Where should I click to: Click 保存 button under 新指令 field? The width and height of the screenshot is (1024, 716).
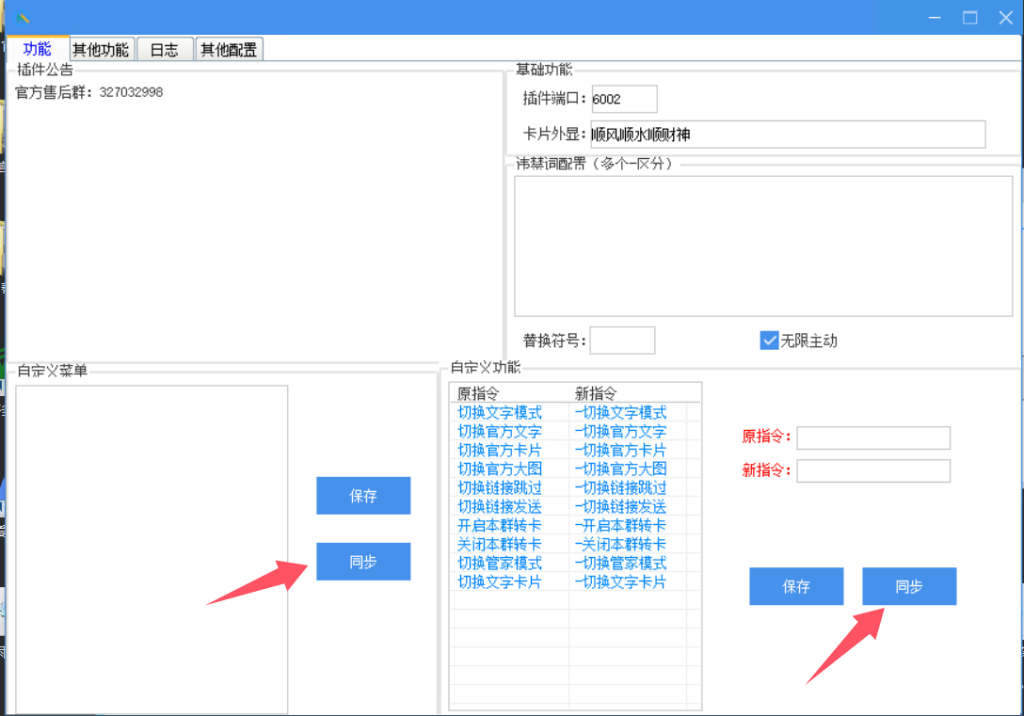796,587
